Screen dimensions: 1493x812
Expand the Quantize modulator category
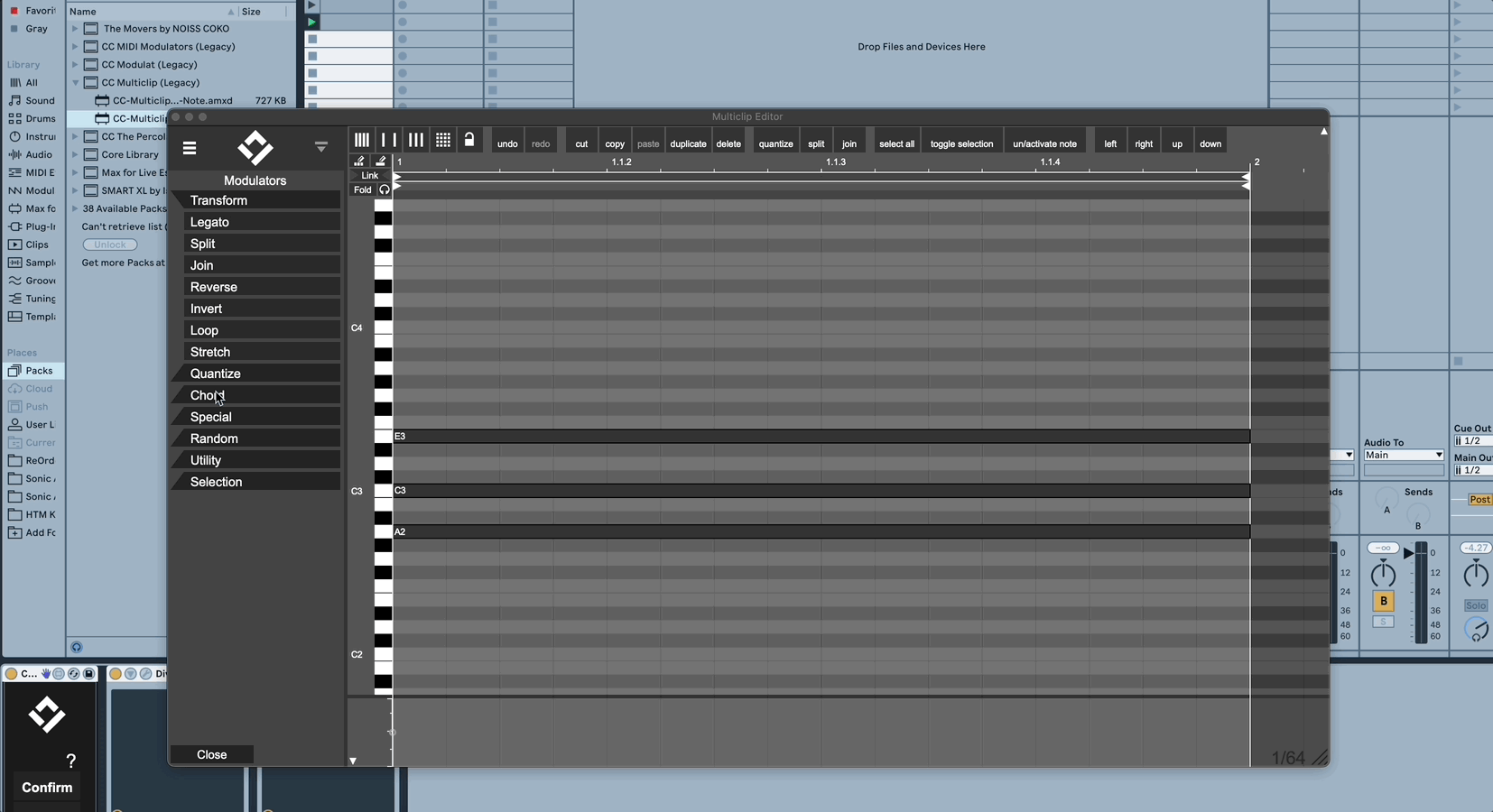pyautogui.click(x=255, y=374)
